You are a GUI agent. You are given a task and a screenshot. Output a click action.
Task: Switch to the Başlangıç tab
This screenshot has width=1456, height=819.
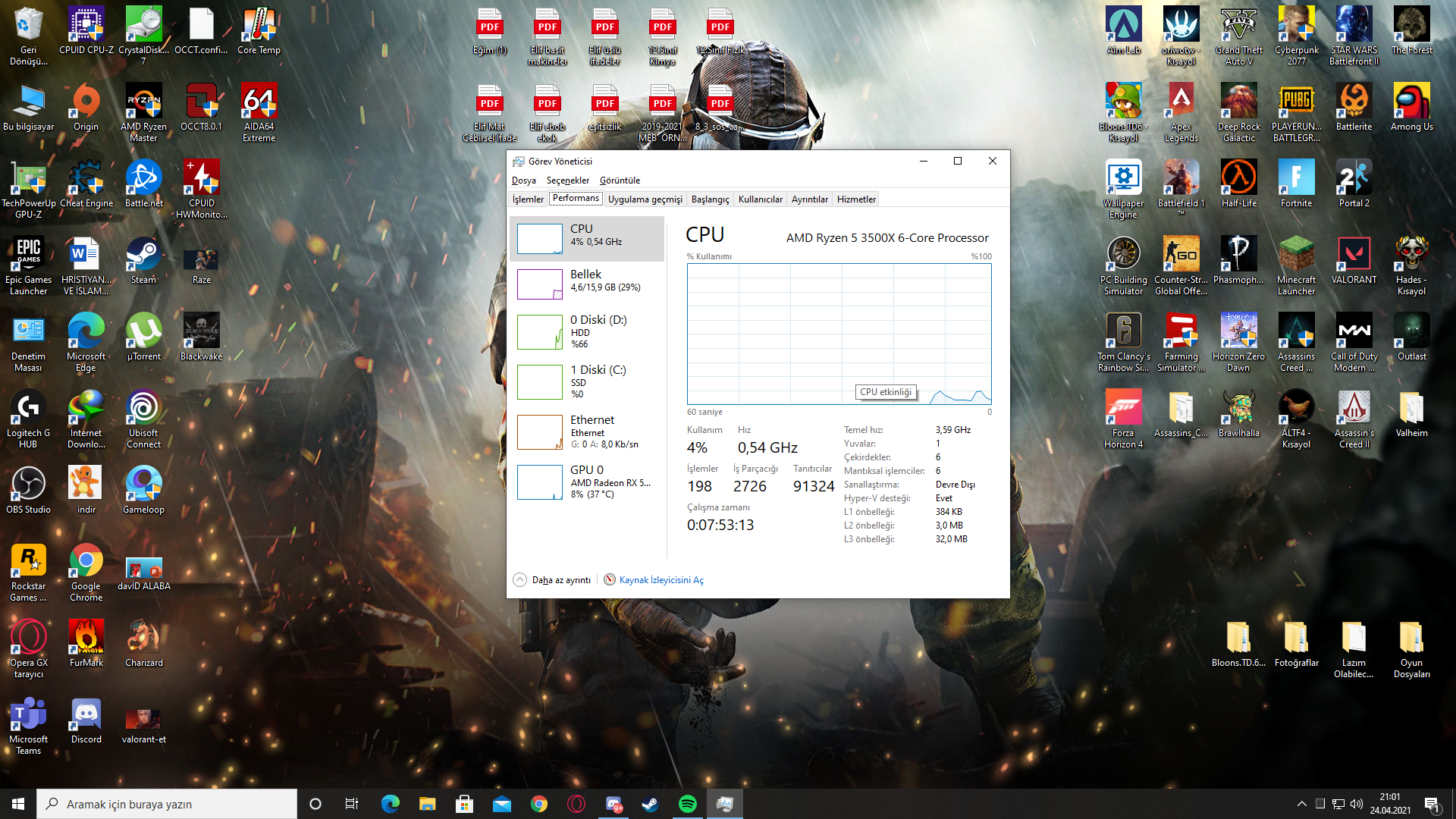[710, 199]
